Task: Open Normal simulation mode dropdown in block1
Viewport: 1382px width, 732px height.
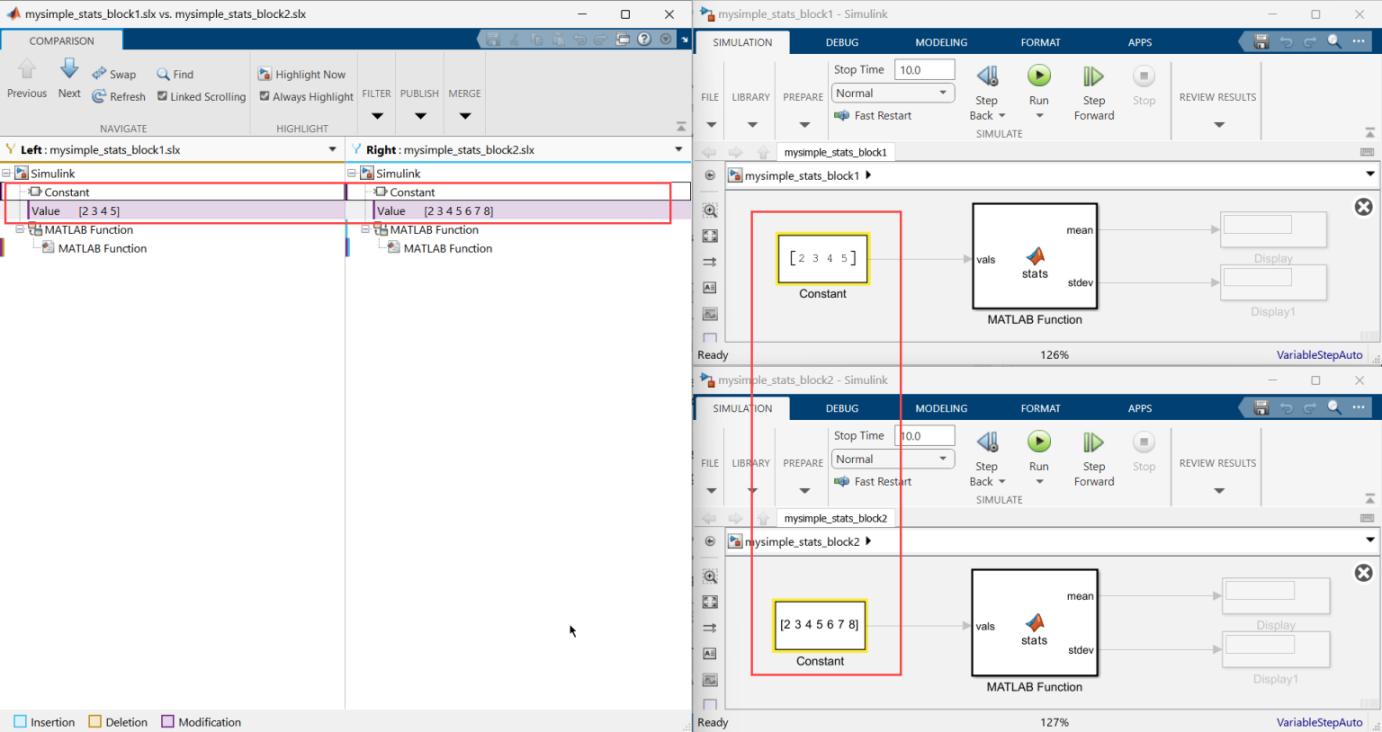Action: [x=893, y=93]
